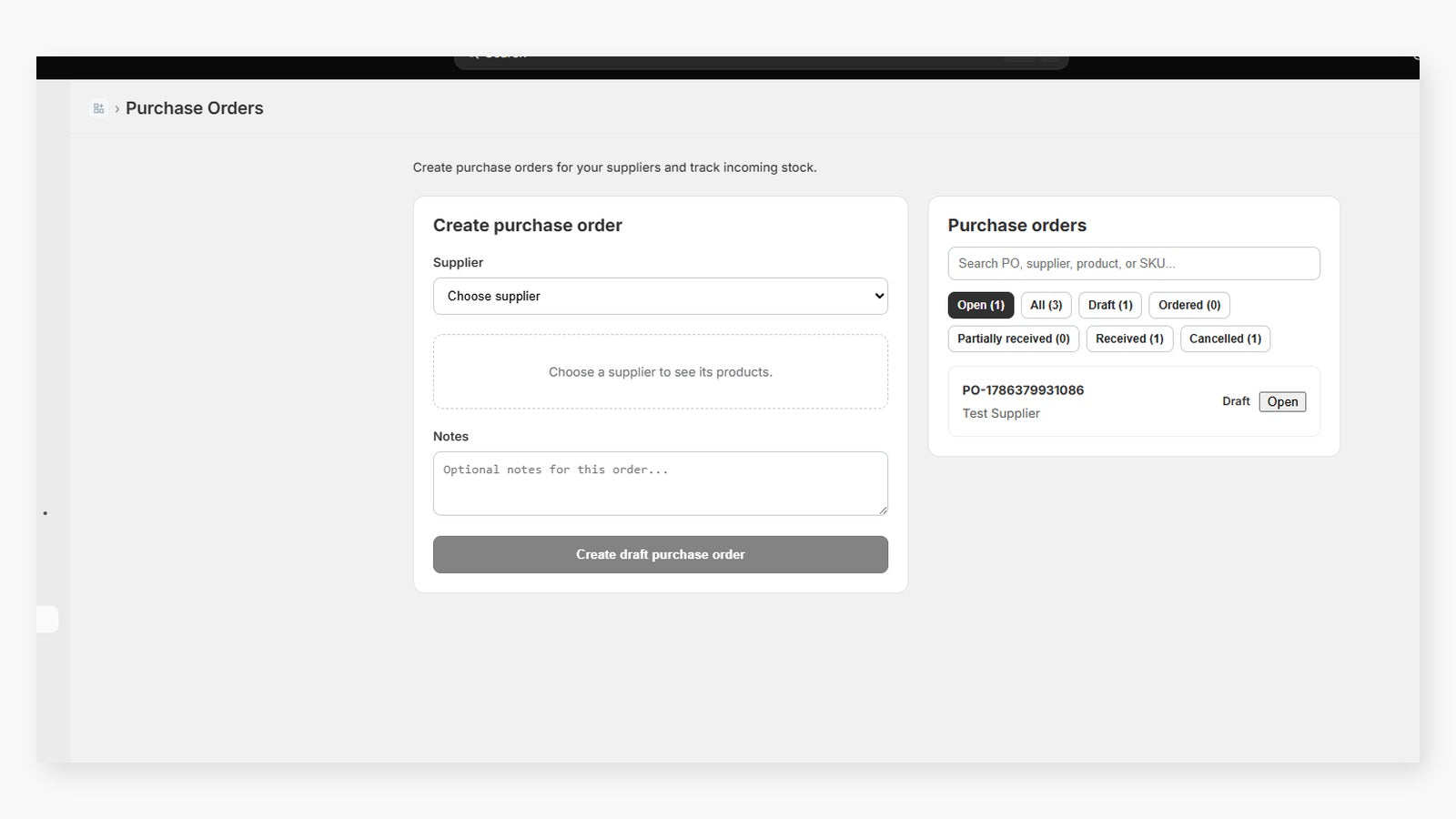Select the Open (1) filter
This screenshot has width=1456, height=819.
point(980,305)
